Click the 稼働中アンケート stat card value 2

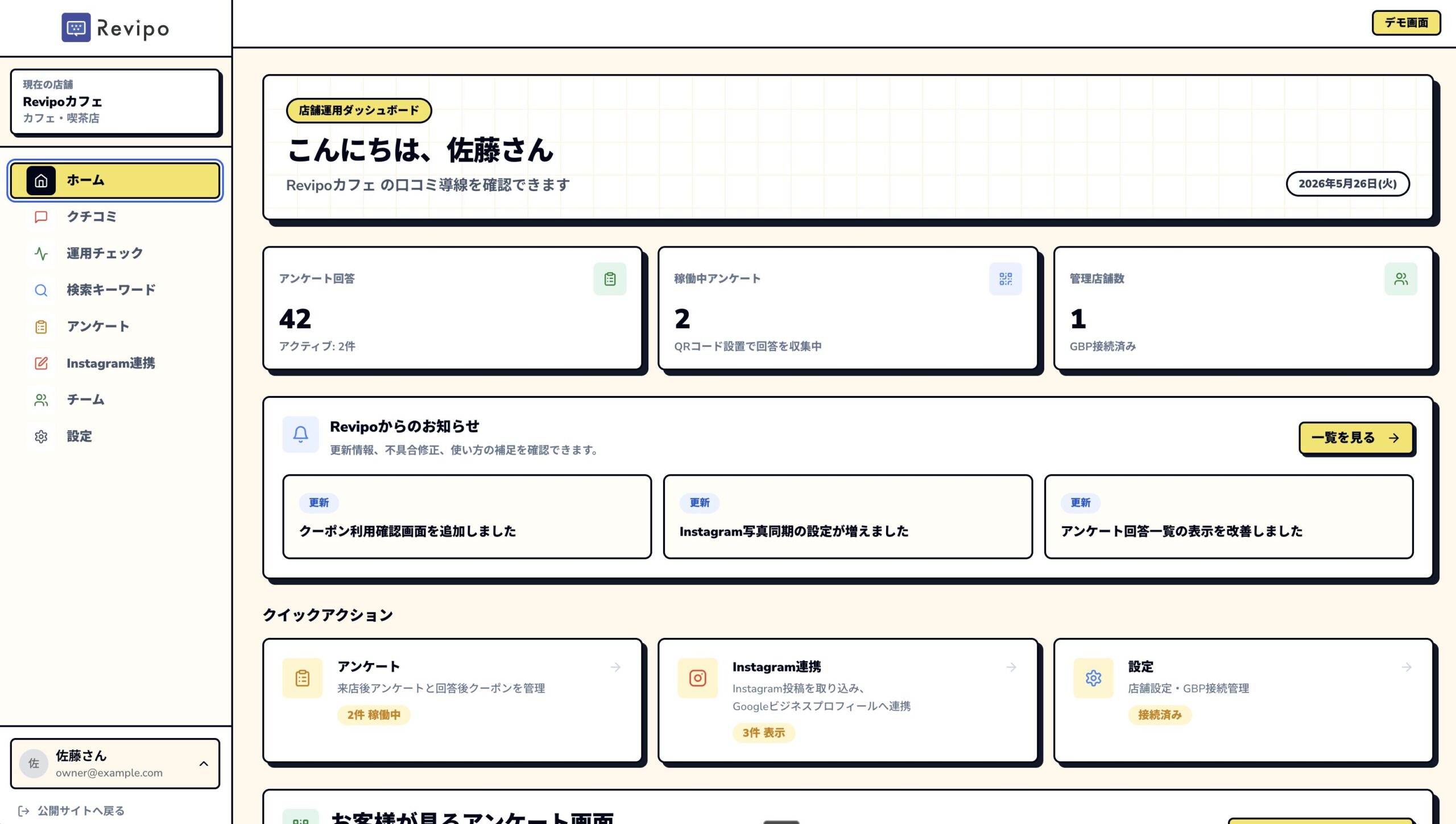[x=682, y=319]
